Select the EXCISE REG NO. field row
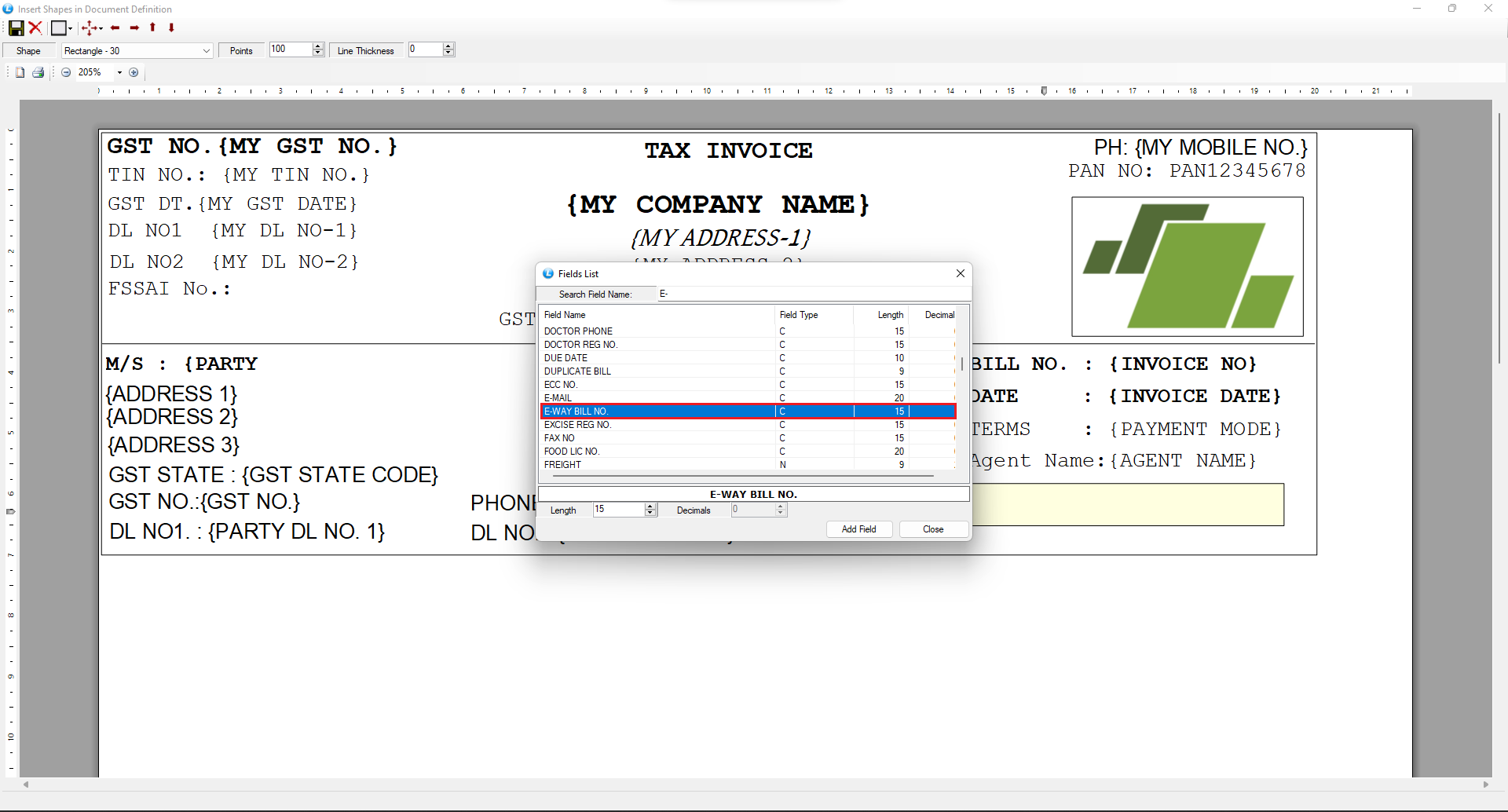Viewport: 1508px width, 812px height. pyautogui.click(x=577, y=425)
